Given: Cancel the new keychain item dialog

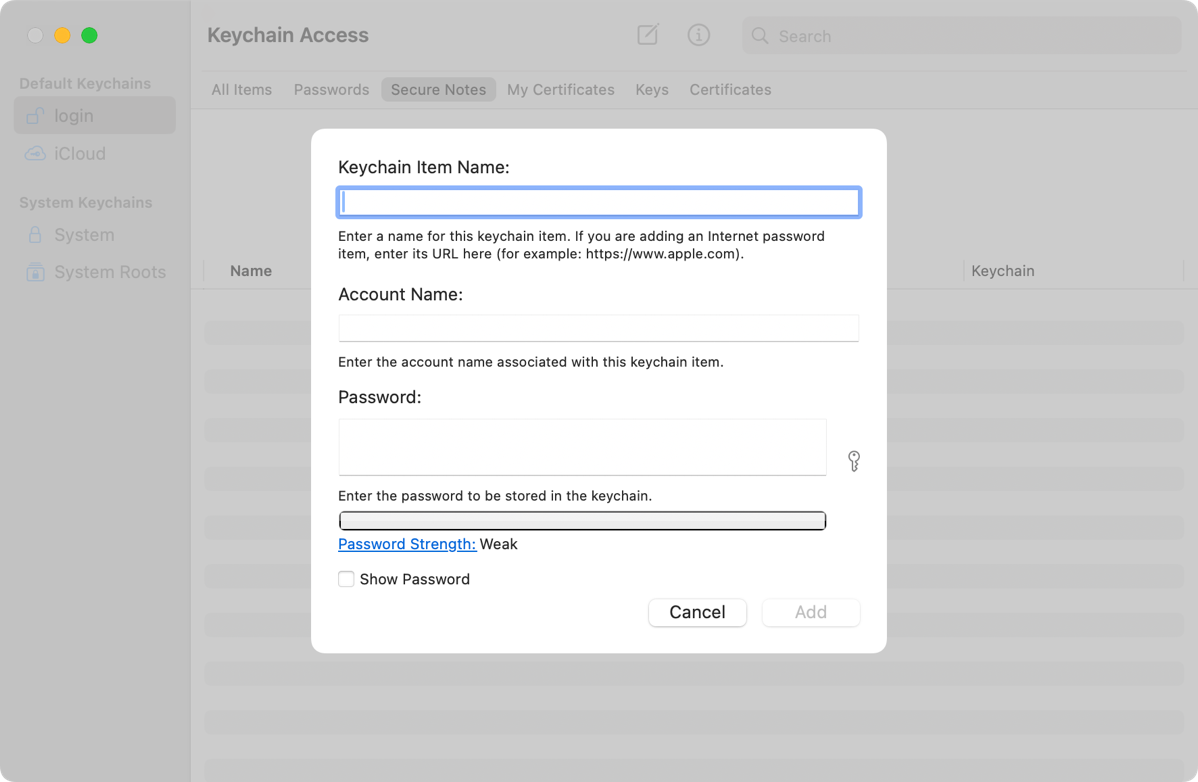Looking at the screenshot, I should coord(697,612).
